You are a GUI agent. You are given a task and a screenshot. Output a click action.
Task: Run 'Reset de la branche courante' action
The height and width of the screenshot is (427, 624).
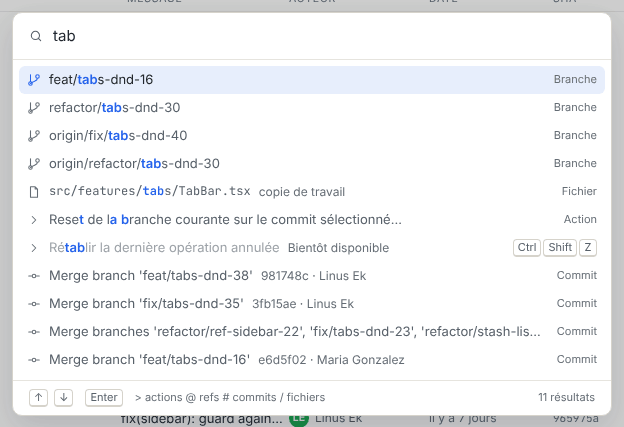coord(312,220)
